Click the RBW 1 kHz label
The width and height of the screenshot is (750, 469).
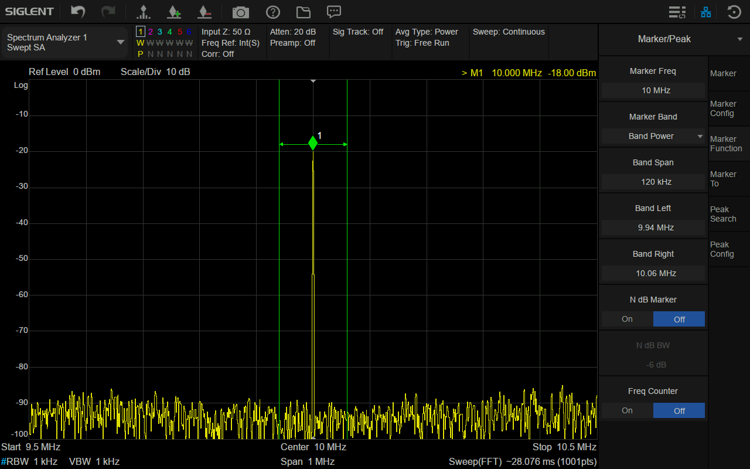tap(29, 462)
